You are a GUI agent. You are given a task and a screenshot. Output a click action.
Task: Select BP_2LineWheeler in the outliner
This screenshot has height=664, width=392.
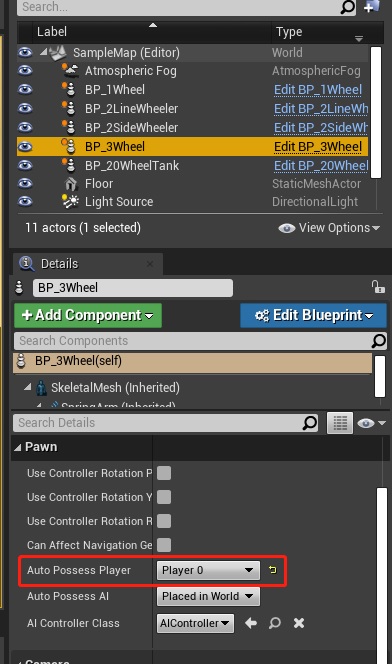coord(131,109)
